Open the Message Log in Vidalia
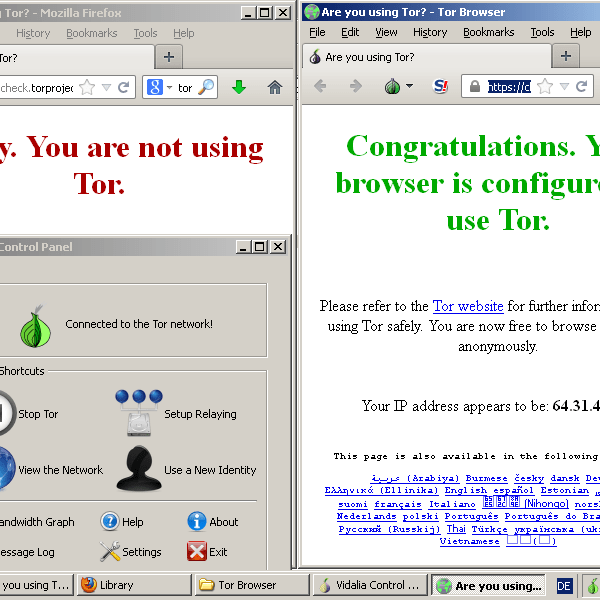Viewport: 600px width, 600px height. click(x=27, y=552)
